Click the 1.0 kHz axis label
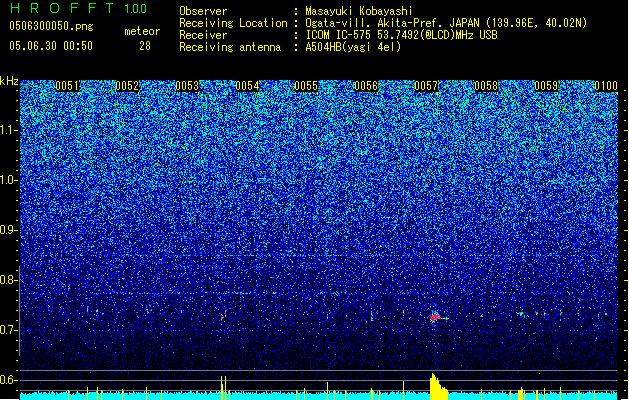Image resolution: width=629 pixels, height=400 pixels. pyautogui.click(x=8, y=180)
